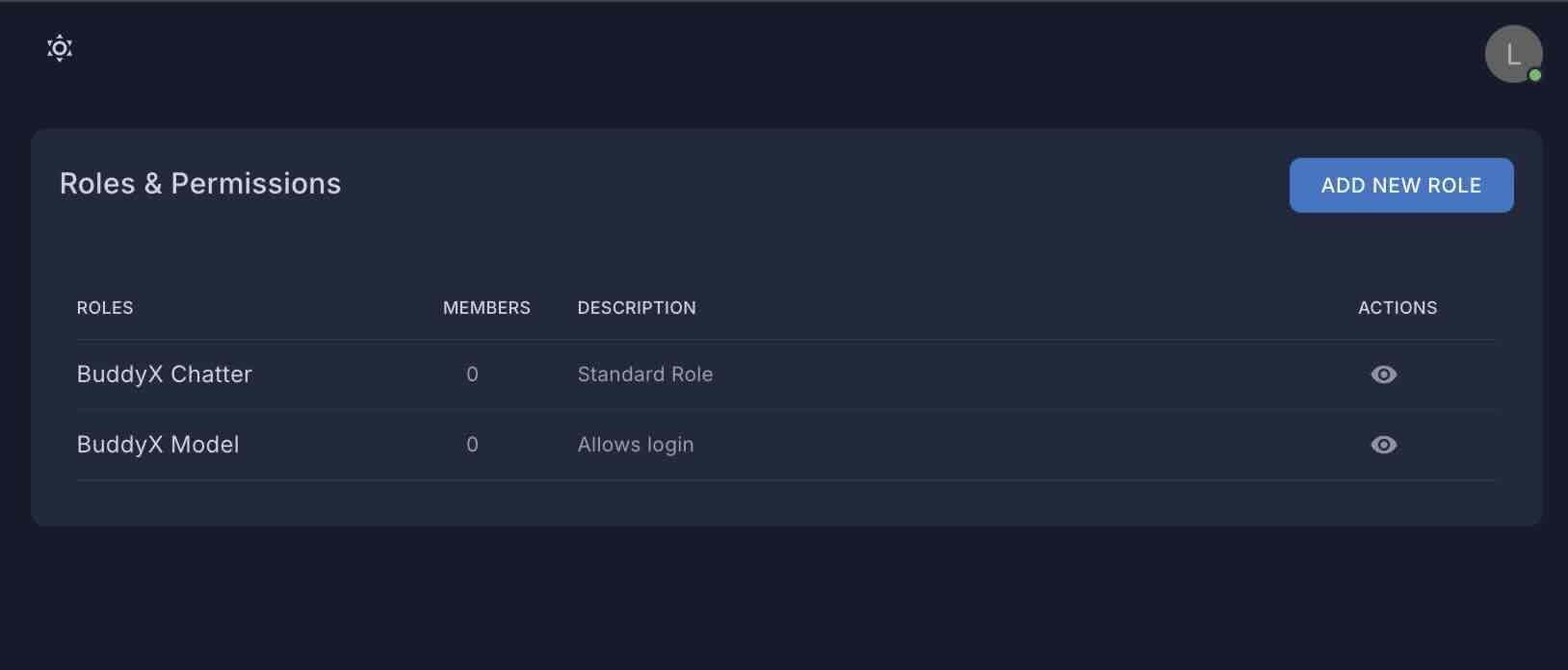Click the green online status dot

pos(1534,75)
